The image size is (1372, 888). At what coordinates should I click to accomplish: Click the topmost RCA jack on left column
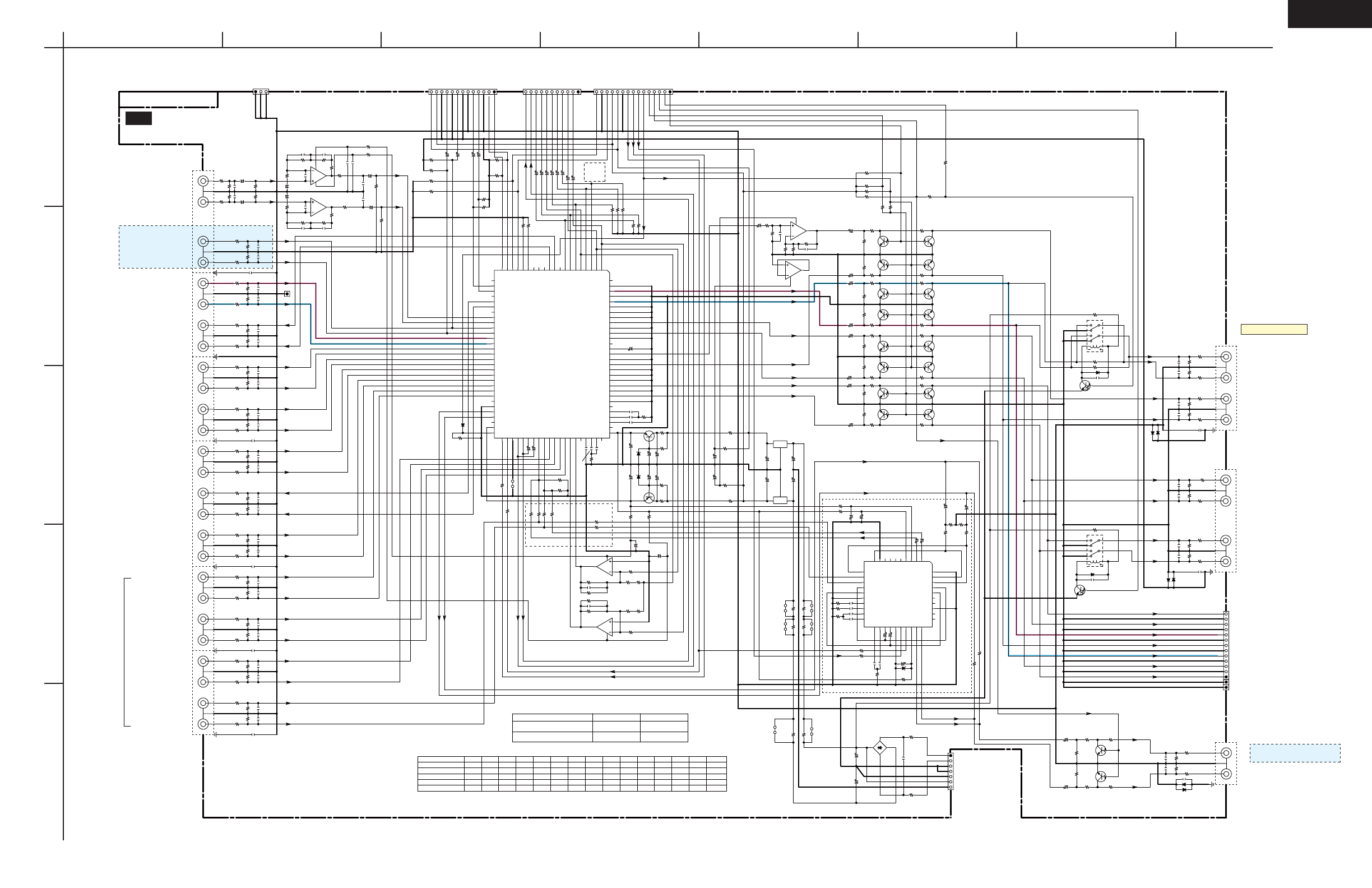pyautogui.click(x=203, y=181)
